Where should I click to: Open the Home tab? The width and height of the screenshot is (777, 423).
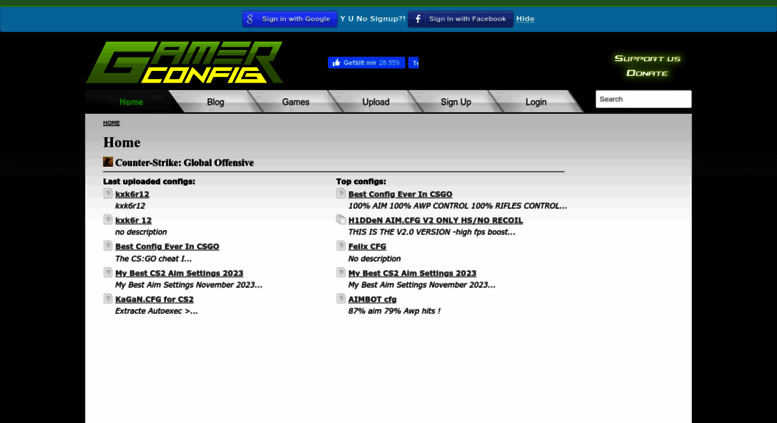pyautogui.click(x=131, y=102)
